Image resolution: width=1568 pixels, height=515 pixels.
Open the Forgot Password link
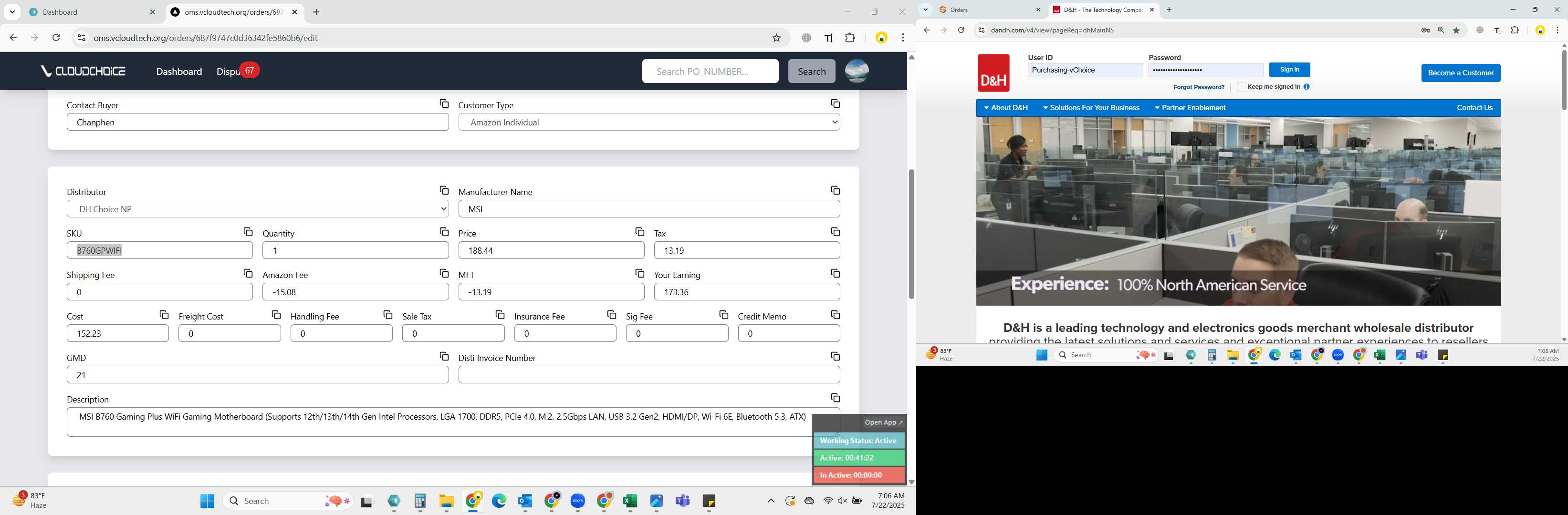pyautogui.click(x=1198, y=87)
